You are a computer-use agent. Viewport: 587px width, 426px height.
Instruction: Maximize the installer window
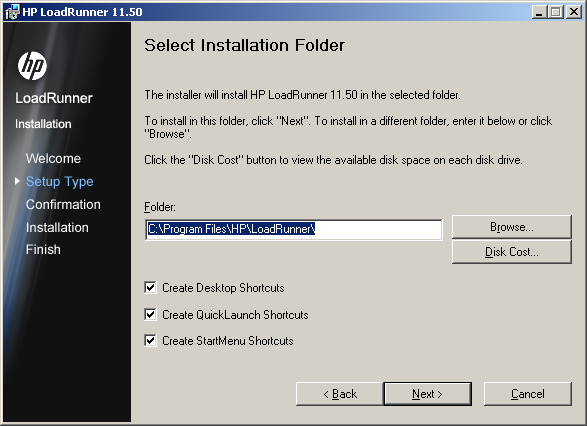point(556,12)
